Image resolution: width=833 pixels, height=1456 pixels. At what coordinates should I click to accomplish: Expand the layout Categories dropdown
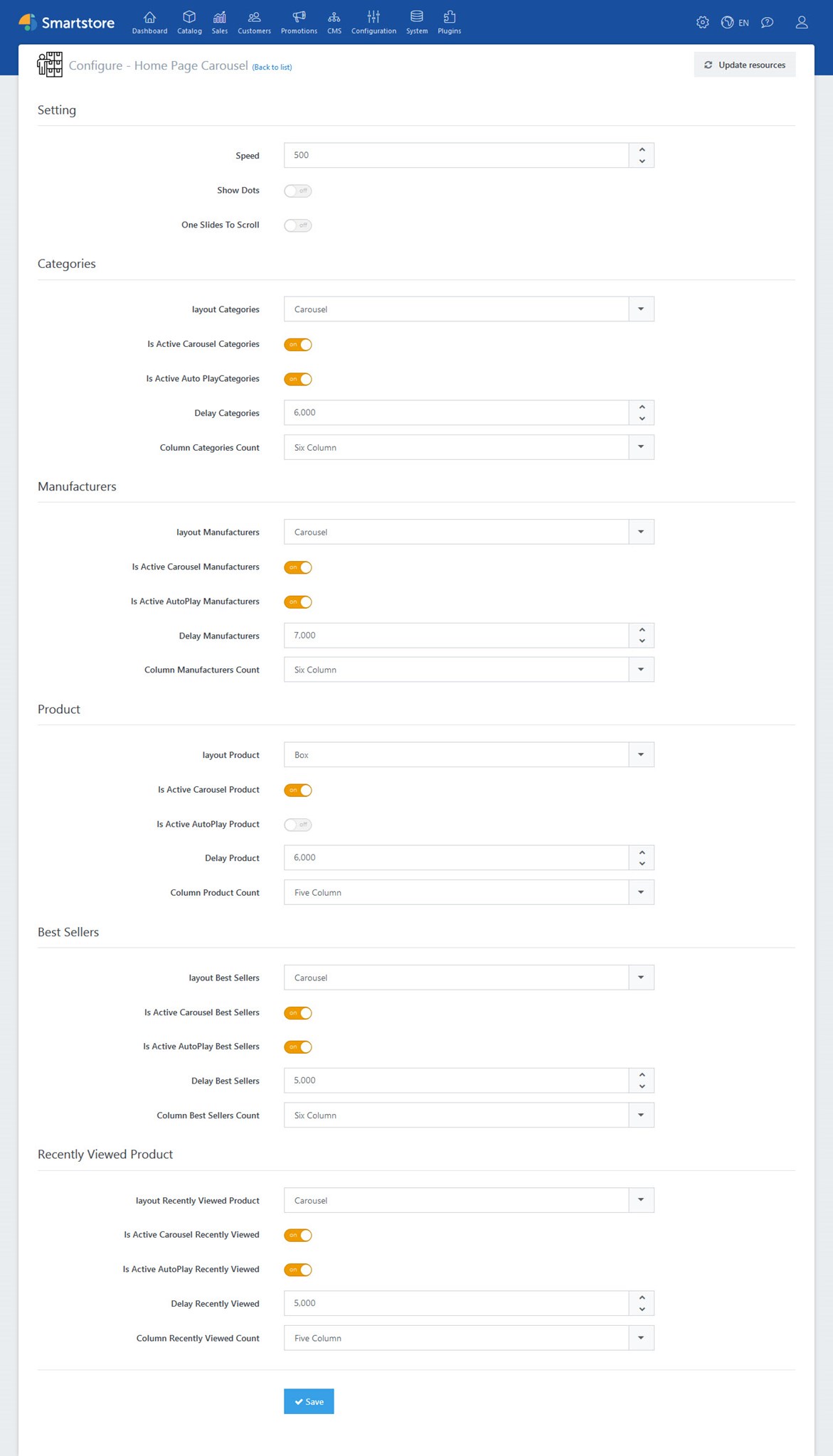[x=641, y=309]
